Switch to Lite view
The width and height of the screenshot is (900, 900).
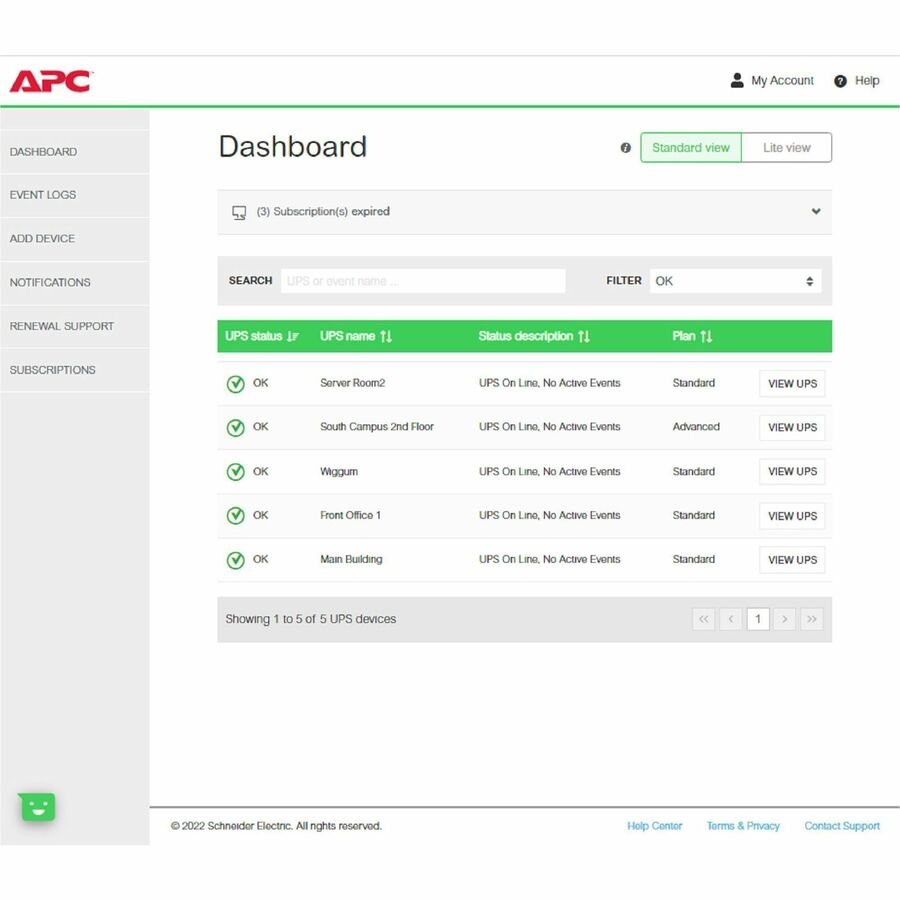[x=786, y=147]
